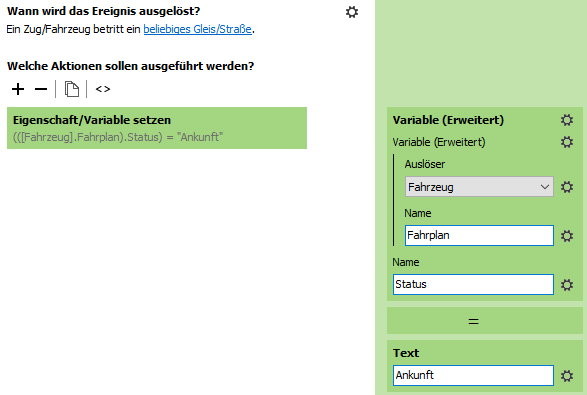Click the bold Variable (Erweitert) heading
This screenshot has height=395, width=587.
(448, 120)
